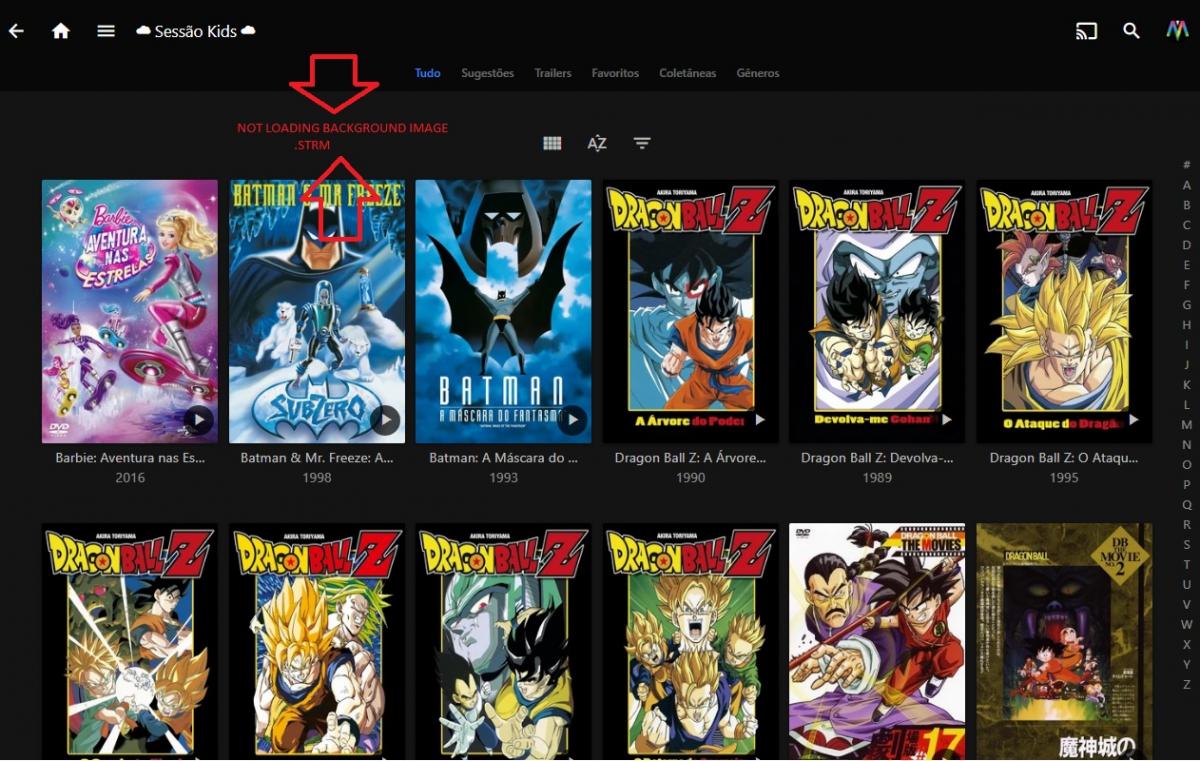Open the Dragon Ball Z: O Ataqu... title link
The image size is (1200, 761).
[x=1064, y=458]
